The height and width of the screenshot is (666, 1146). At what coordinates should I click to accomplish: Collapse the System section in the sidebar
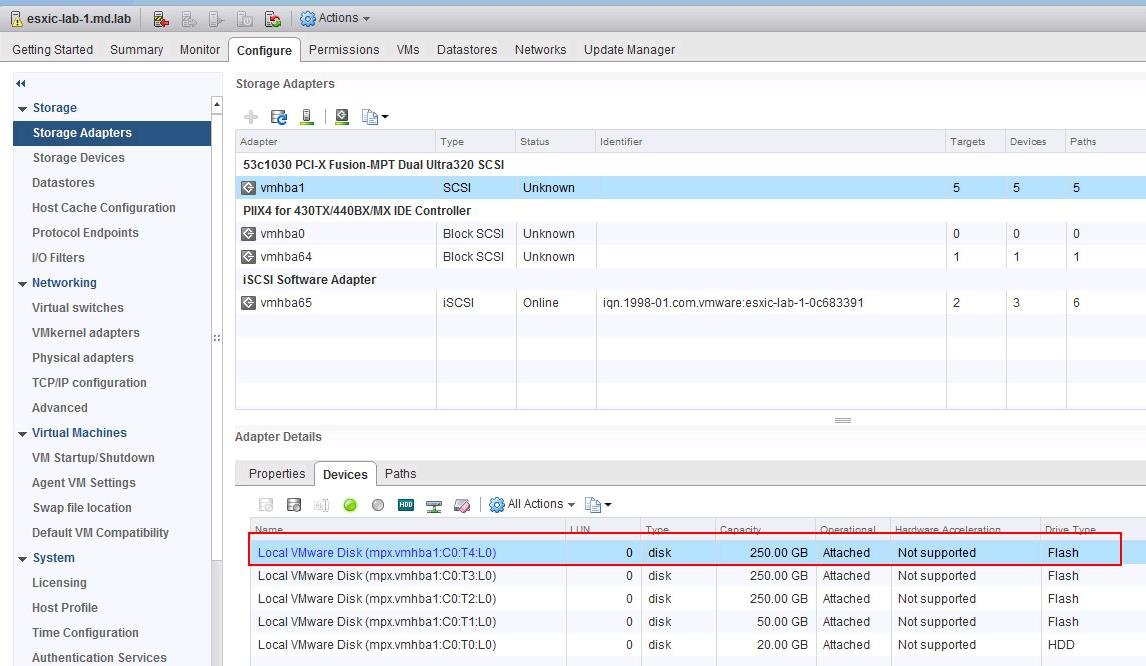point(23,559)
